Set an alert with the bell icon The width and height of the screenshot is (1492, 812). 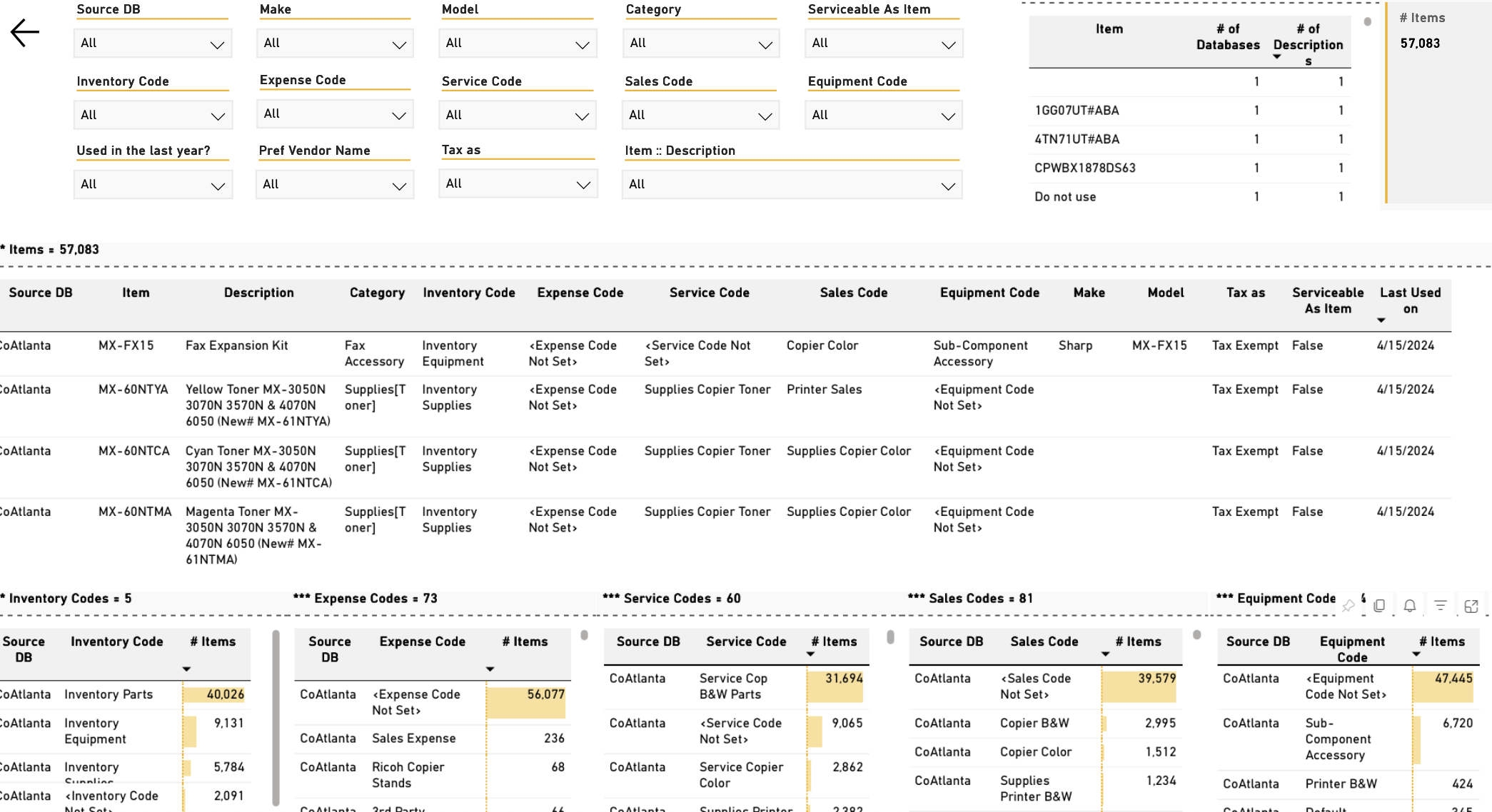[1410, 606]
